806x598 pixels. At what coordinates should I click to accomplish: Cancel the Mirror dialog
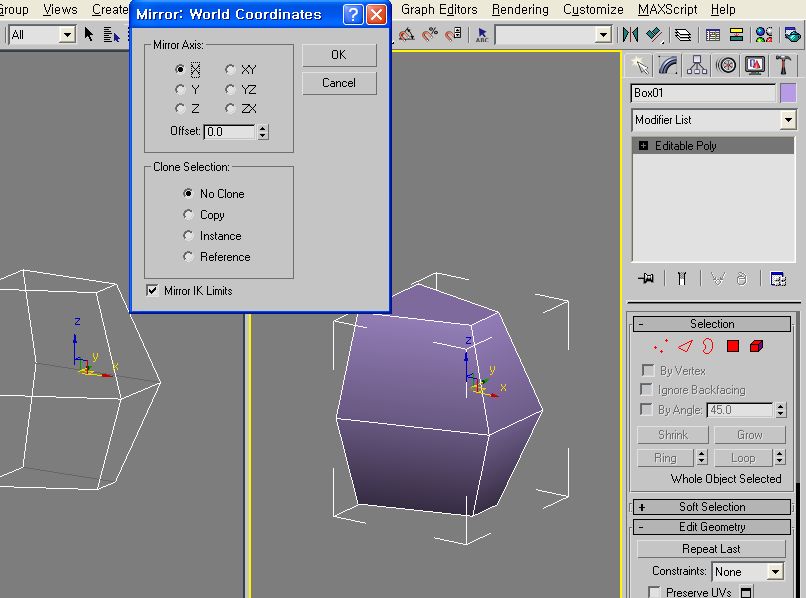click(339, 83)
